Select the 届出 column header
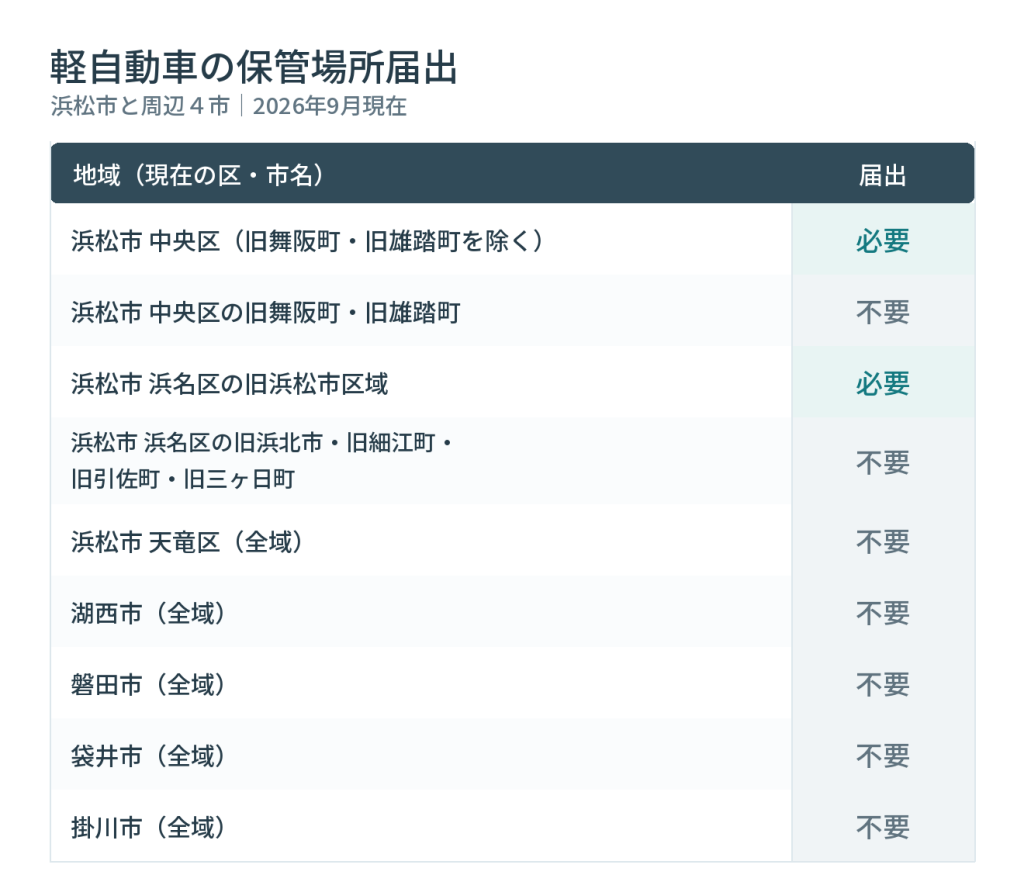This screenshot has height=875, width=1024. click(882, 176)
